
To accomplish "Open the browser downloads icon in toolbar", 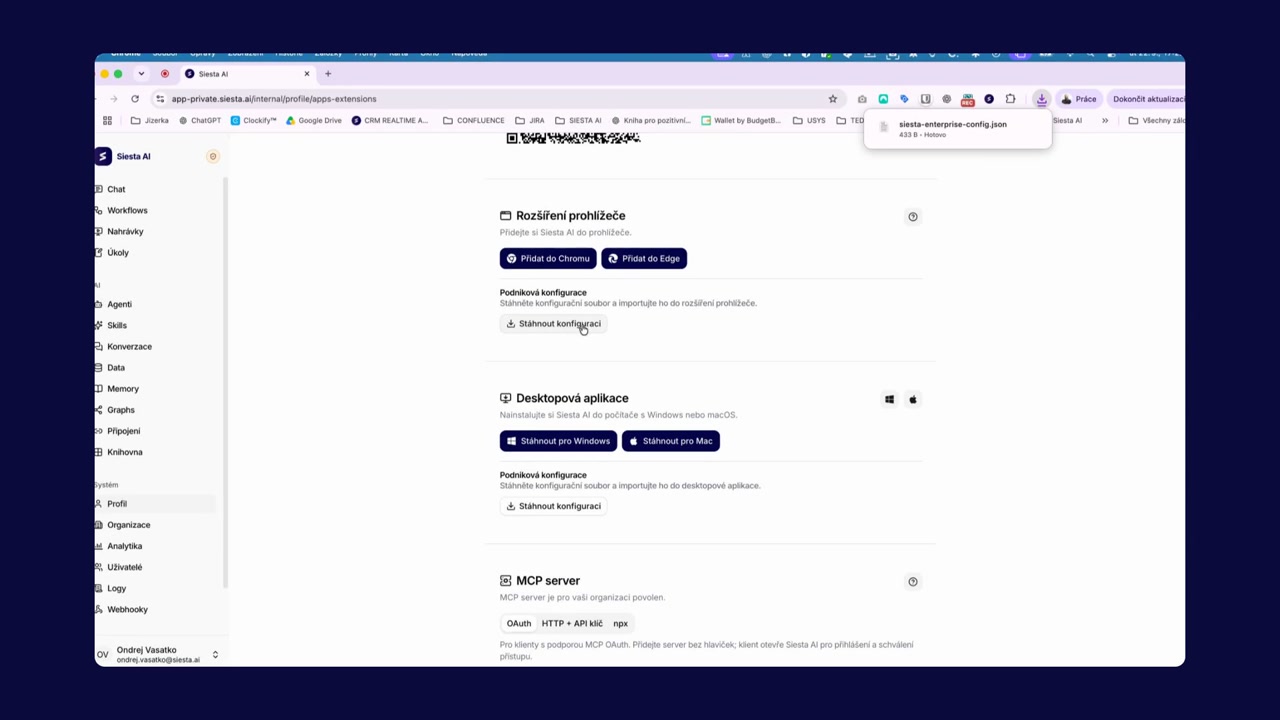I will coord(1041,99).
